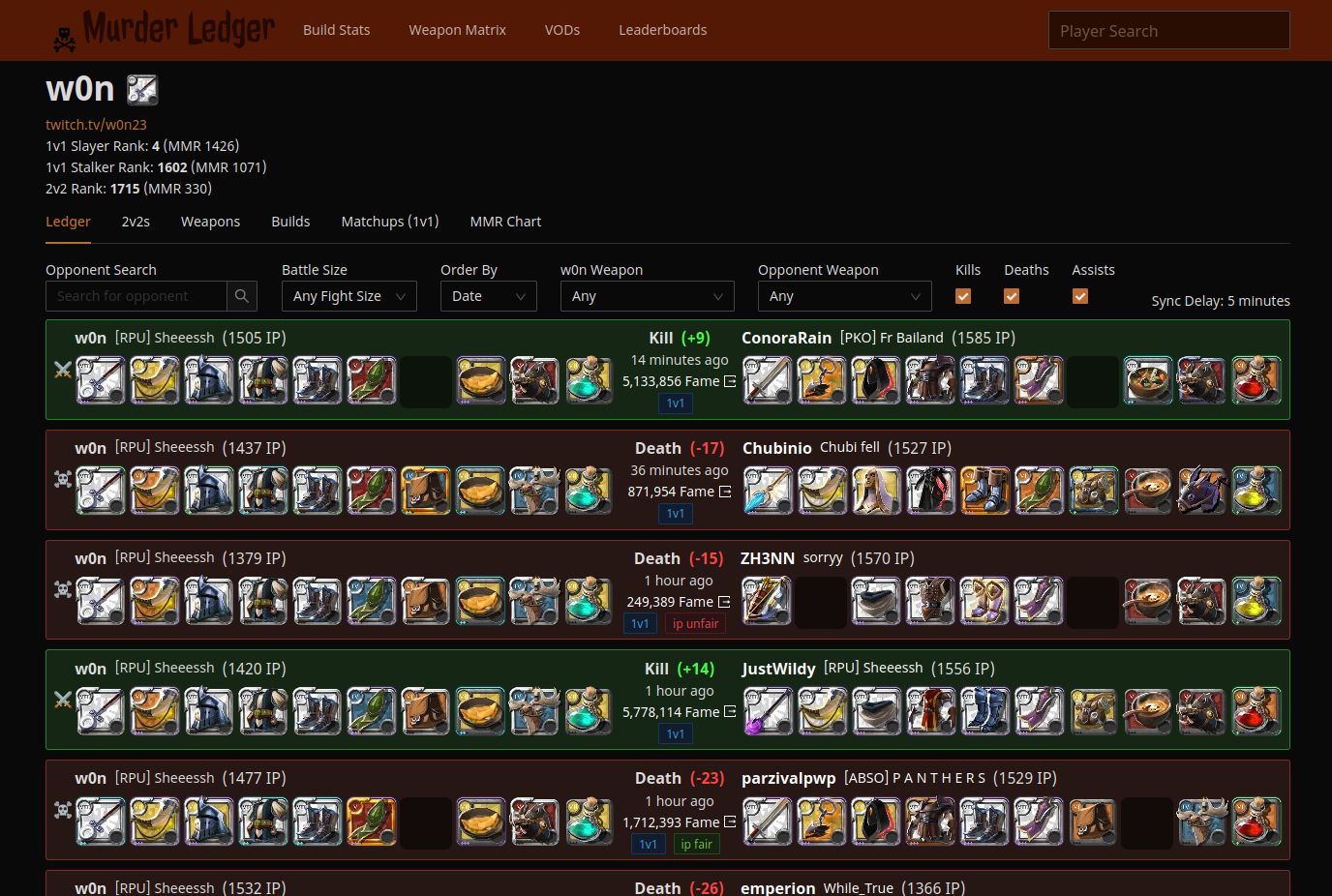Image resolution: width=1332 pixels, height=896 pixels.
Task: Focus the Player Search field
Action: 1168,31
